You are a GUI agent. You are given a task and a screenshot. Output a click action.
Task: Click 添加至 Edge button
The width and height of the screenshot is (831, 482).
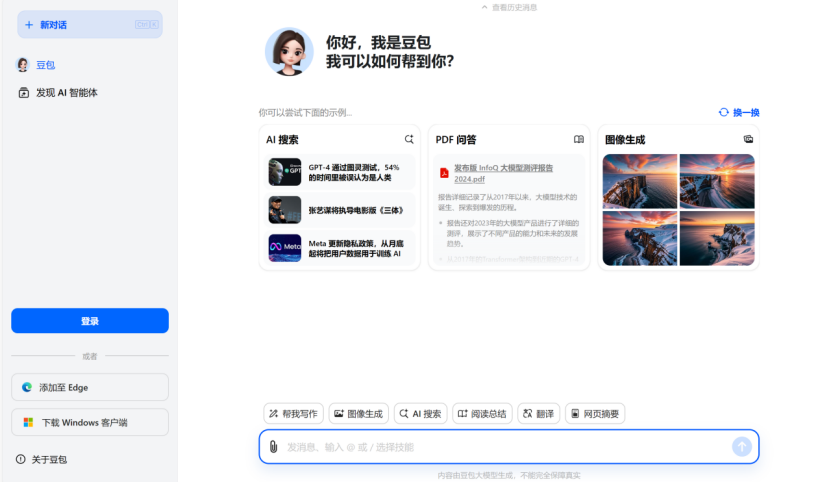[90, 387]
